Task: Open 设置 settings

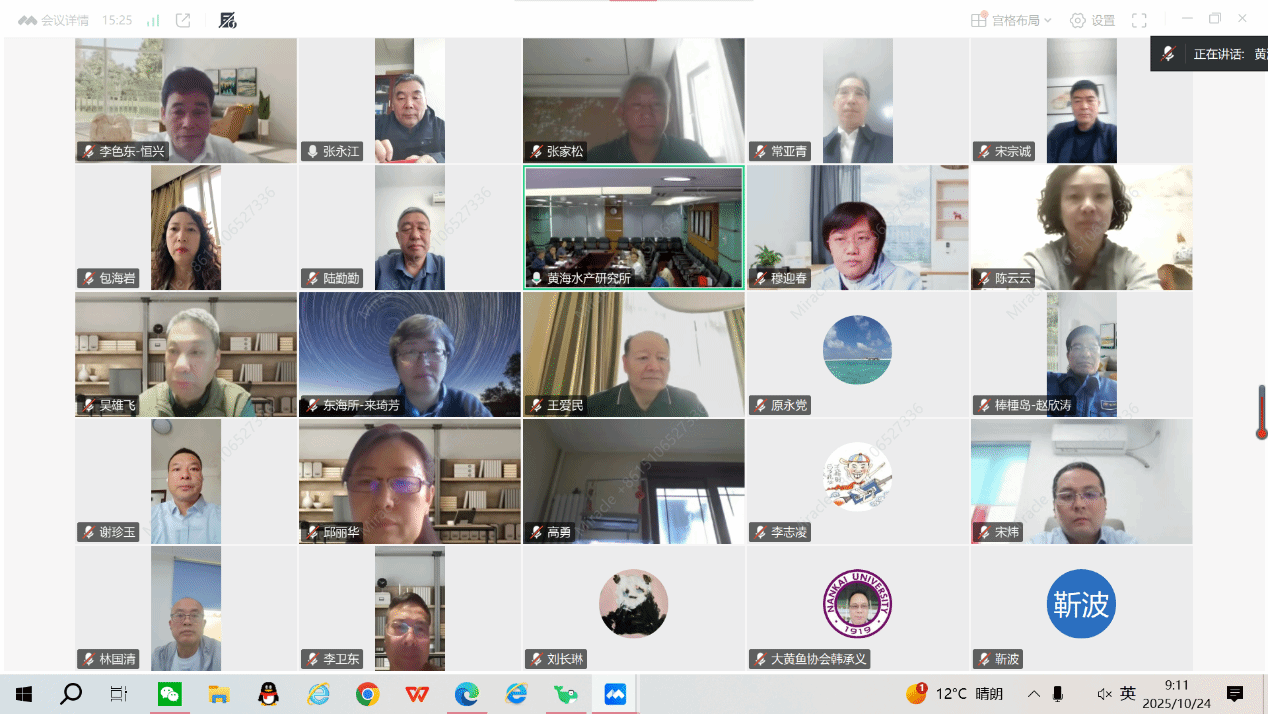Action: tap(1092, 20)
